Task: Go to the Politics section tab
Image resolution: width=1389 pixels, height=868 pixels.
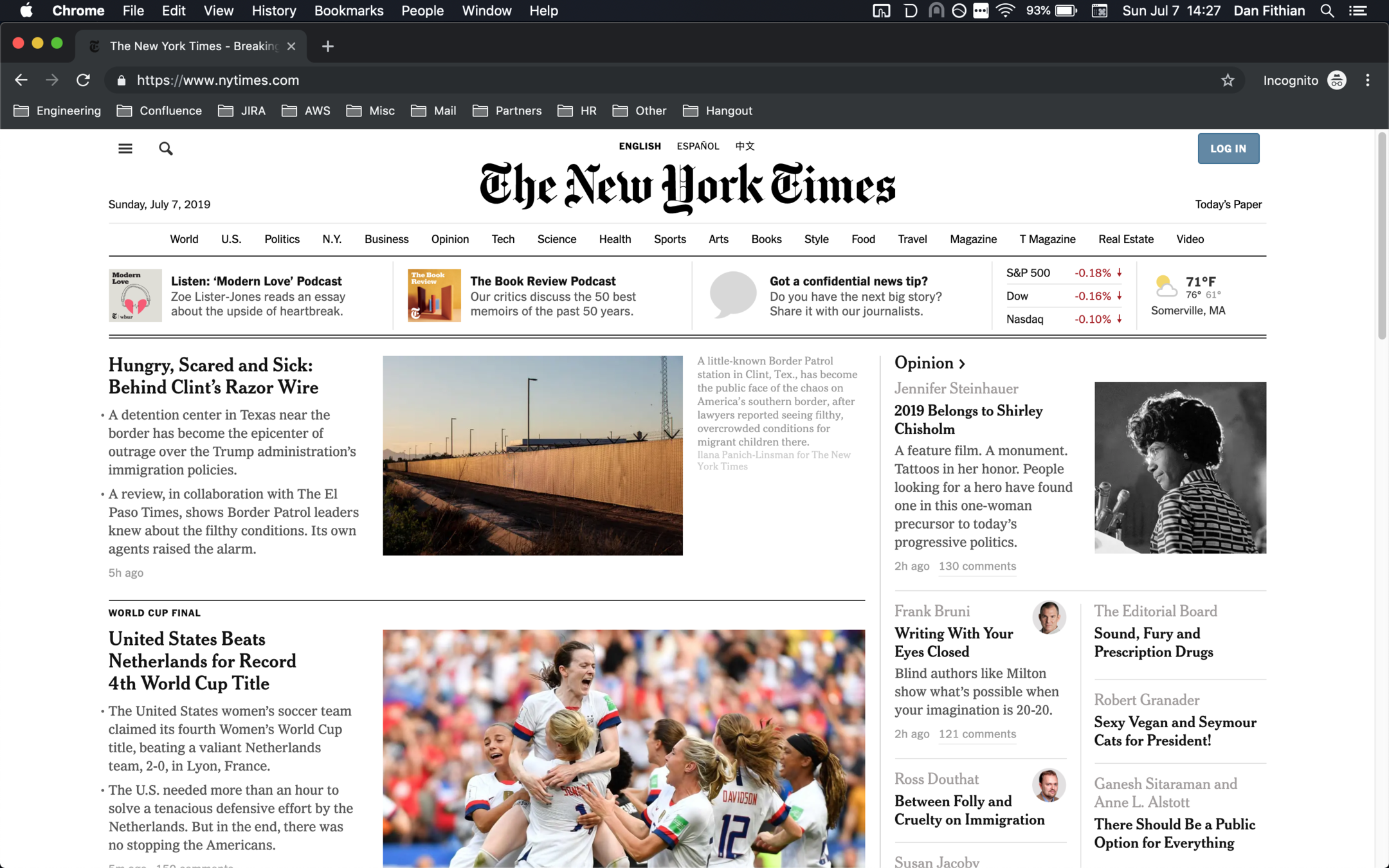Action: [282, 239]
